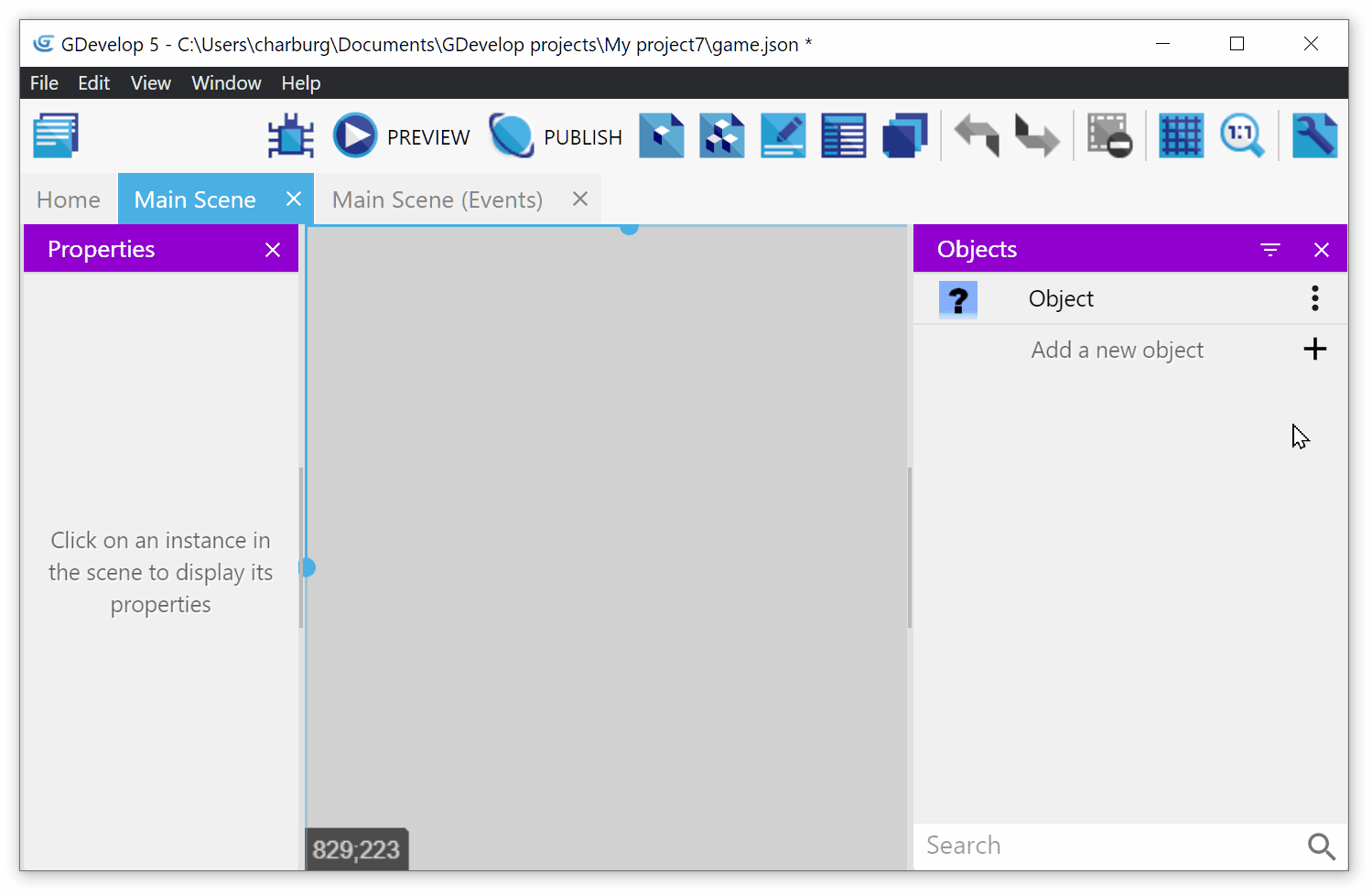This screenshot has width=1372, height=895.
Task: Open the objects editor cube icon
Action: coord(662,135)
